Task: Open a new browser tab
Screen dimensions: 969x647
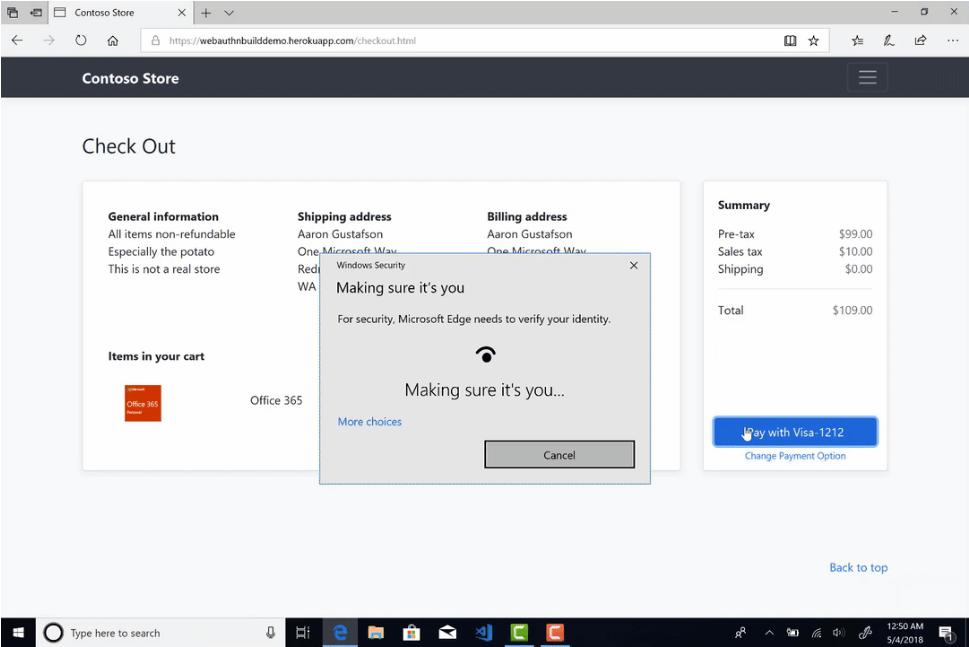Action: (x=206, y=13)
